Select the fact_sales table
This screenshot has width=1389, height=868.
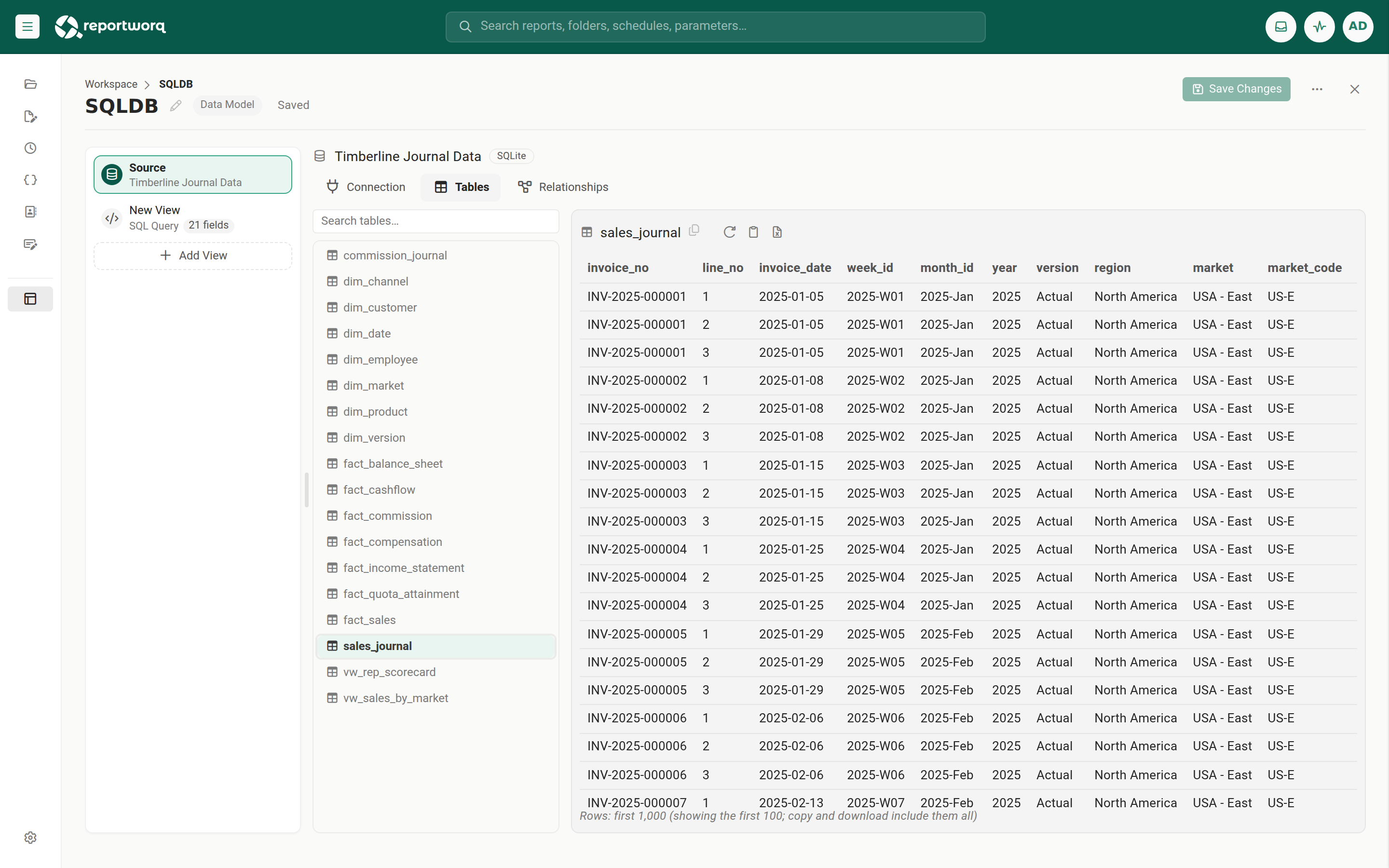coord(436,620)
